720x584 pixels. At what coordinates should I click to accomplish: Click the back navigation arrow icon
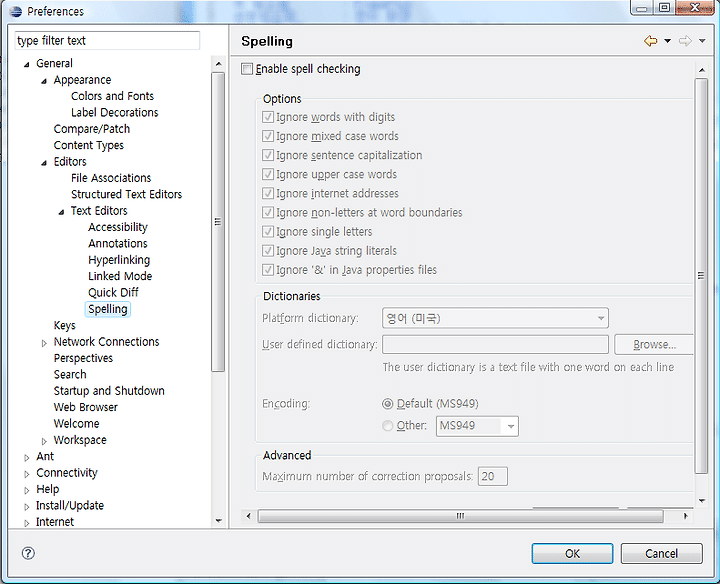click(650, 41)
